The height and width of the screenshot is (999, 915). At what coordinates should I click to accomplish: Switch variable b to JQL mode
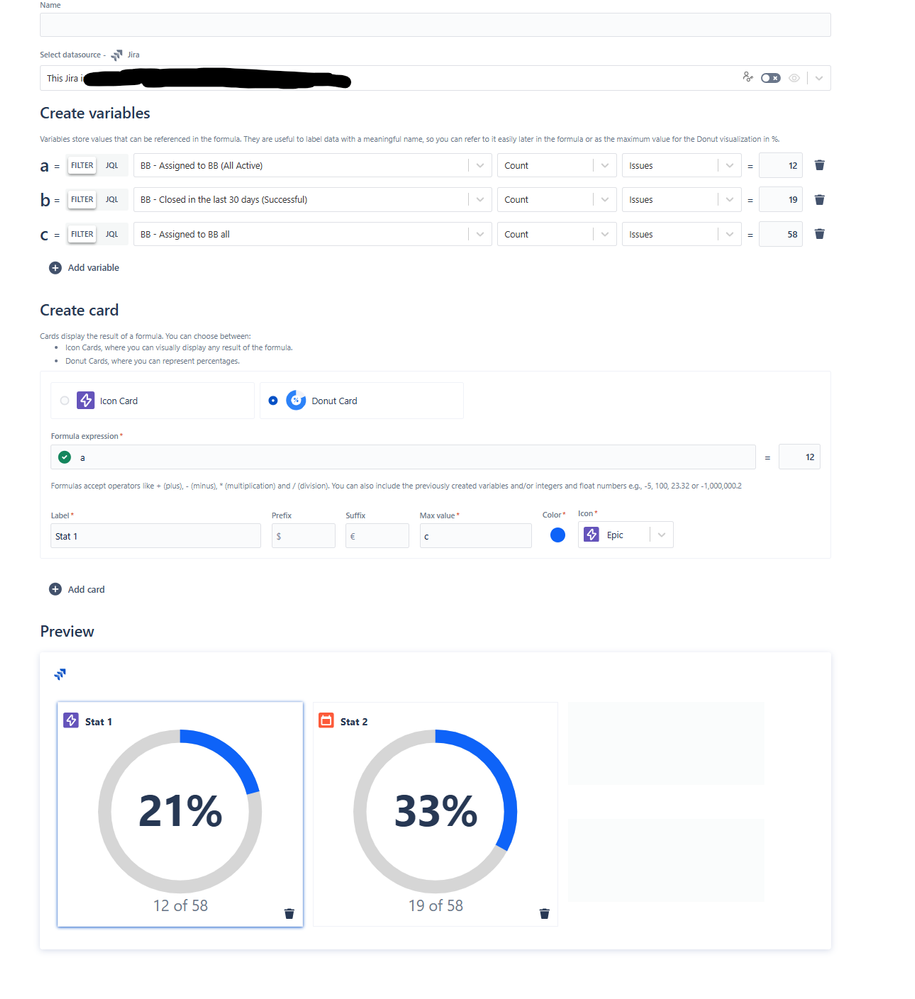tap(112, 199)
